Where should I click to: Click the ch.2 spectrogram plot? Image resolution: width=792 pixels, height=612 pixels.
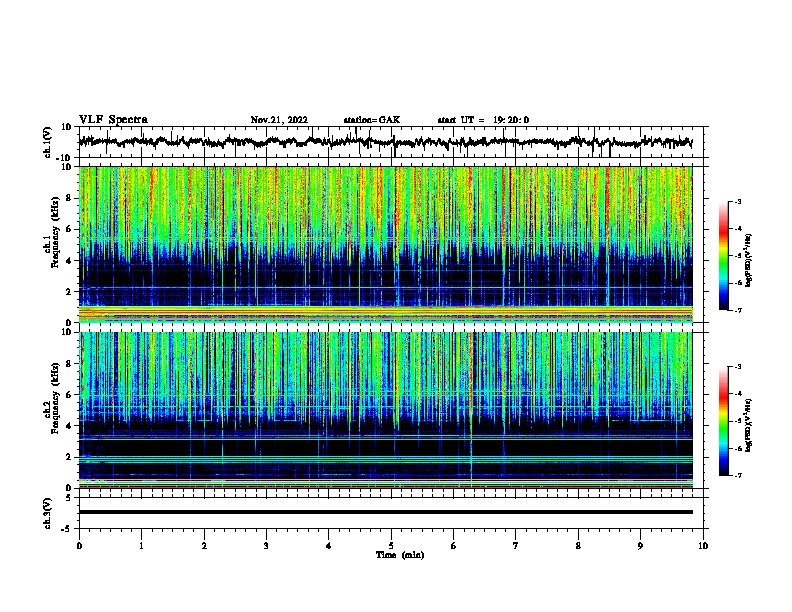tap(385, 410)
